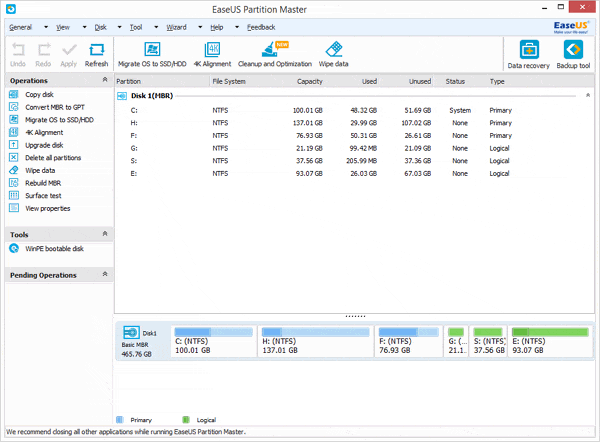This screenshot has height=442, width=600.
Task: Click WinPE bootable disk link
Action: point(56,248)
